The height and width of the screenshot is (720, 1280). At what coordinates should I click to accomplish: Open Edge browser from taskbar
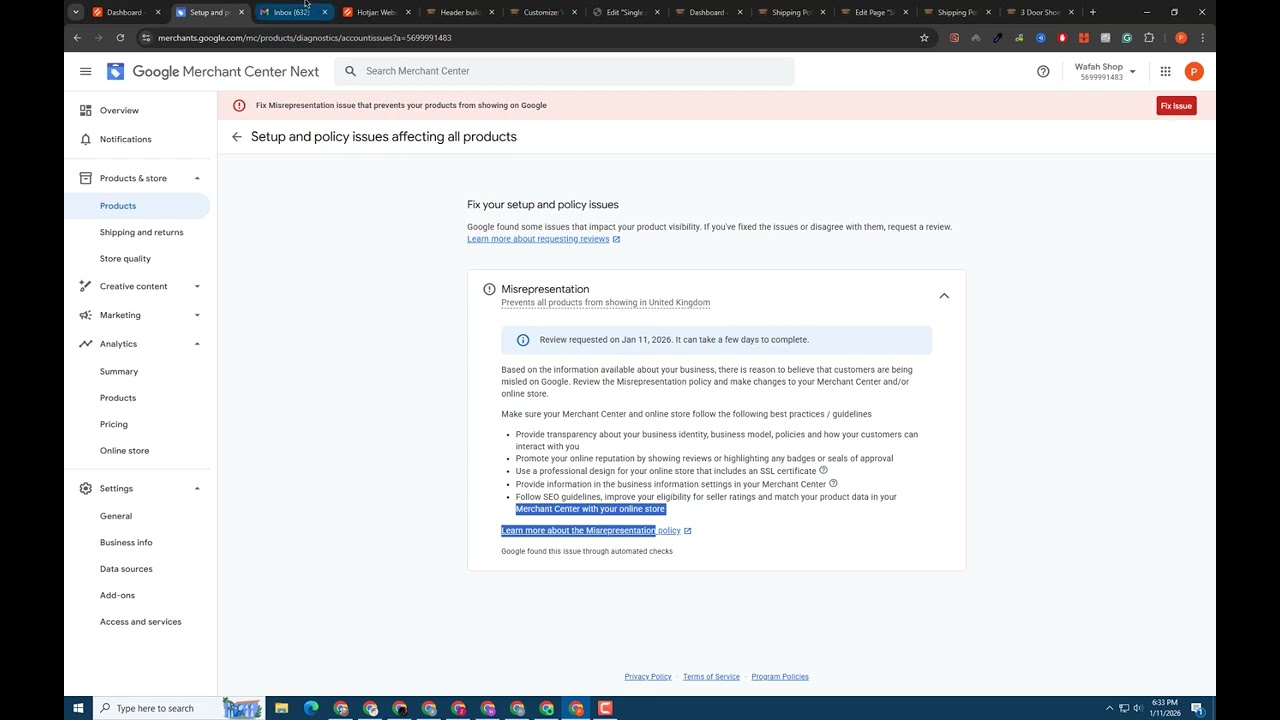click(311, 708)
